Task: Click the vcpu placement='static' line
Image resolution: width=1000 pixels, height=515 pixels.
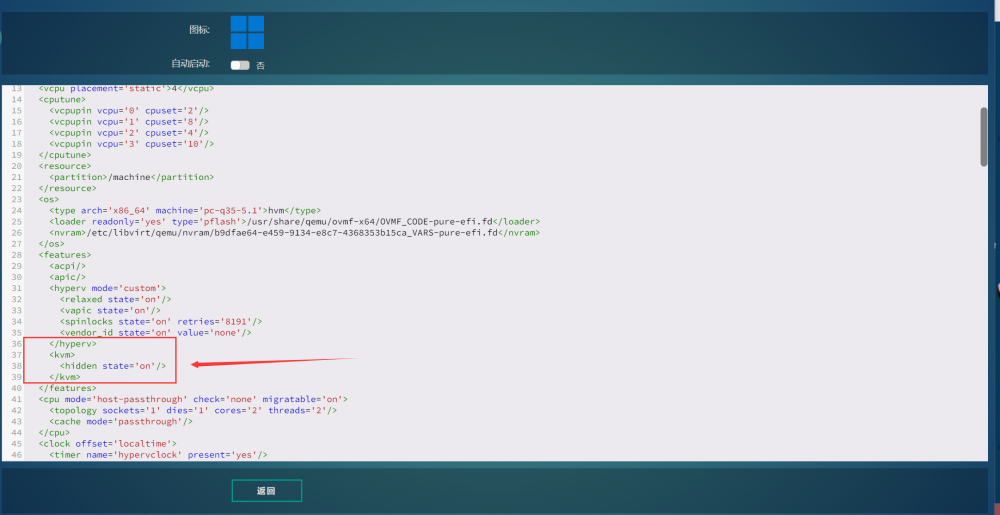Action: pyautogui.click(x=126, y=88)
